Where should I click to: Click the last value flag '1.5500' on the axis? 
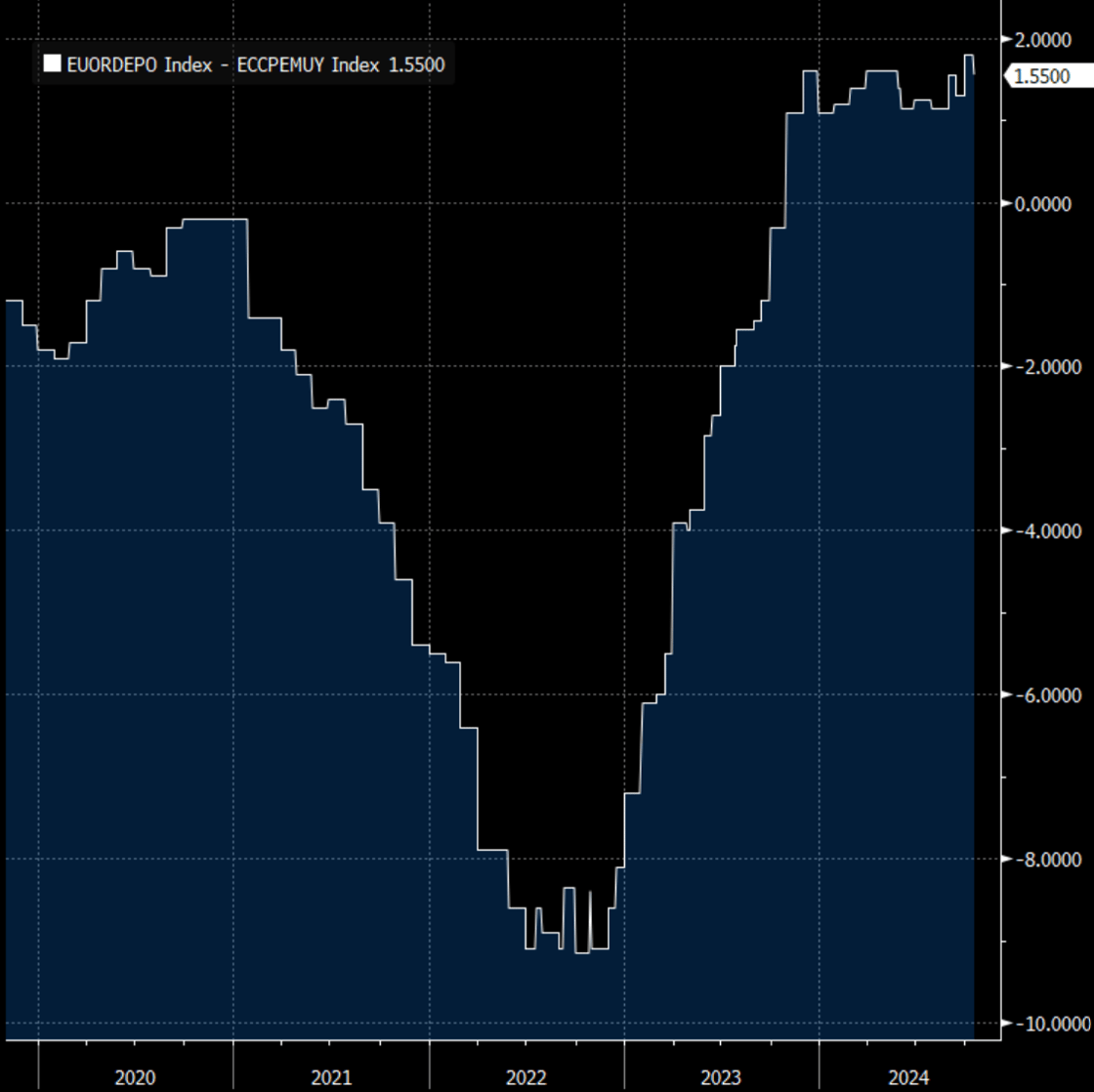pyautogui.click(x=1049, y=76)
